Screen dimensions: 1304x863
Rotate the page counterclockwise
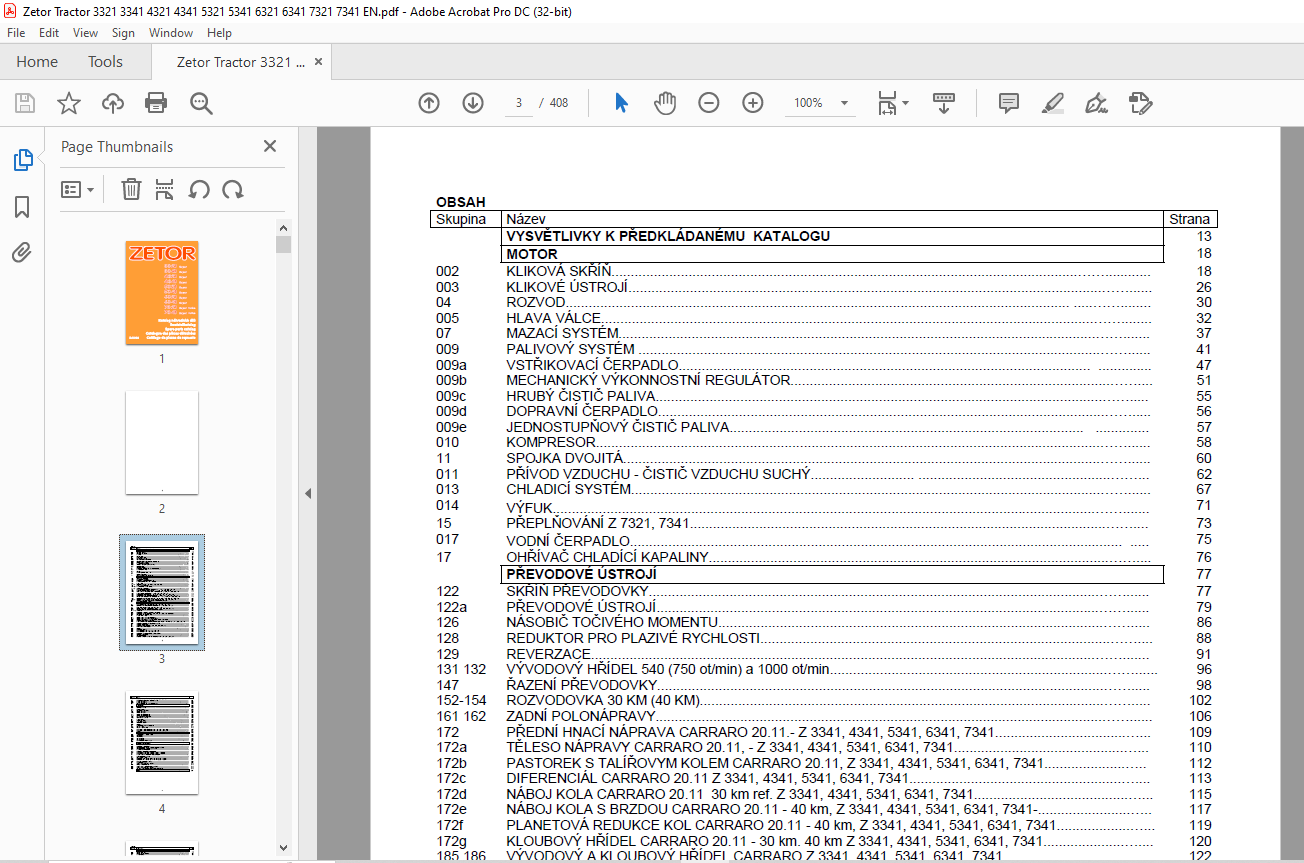coord(199,189)
